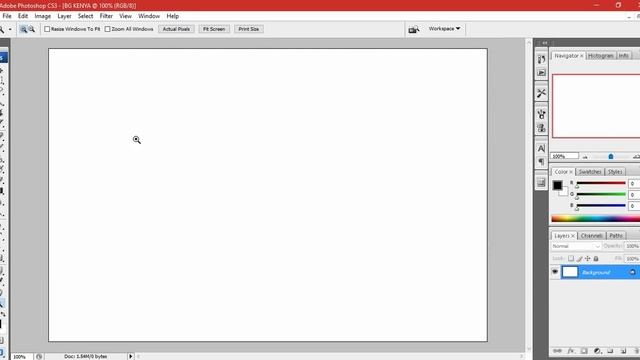This screenshot has height=360, width=640.
Task: Open the View menu
Action: pos(125,16)
